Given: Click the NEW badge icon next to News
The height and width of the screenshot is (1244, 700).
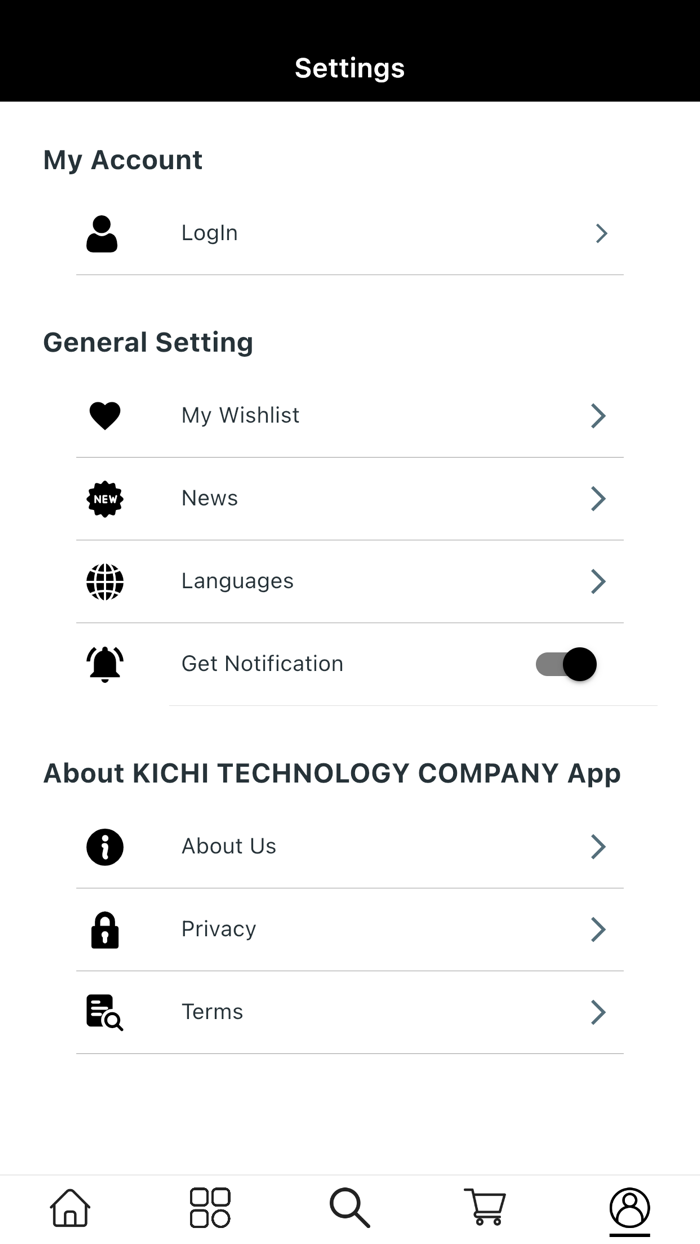Looking at the screenshot, I should [104, 498].
